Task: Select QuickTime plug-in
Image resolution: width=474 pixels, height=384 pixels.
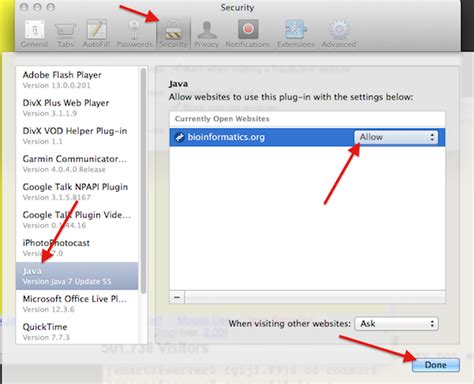Action: click(77, 331)
